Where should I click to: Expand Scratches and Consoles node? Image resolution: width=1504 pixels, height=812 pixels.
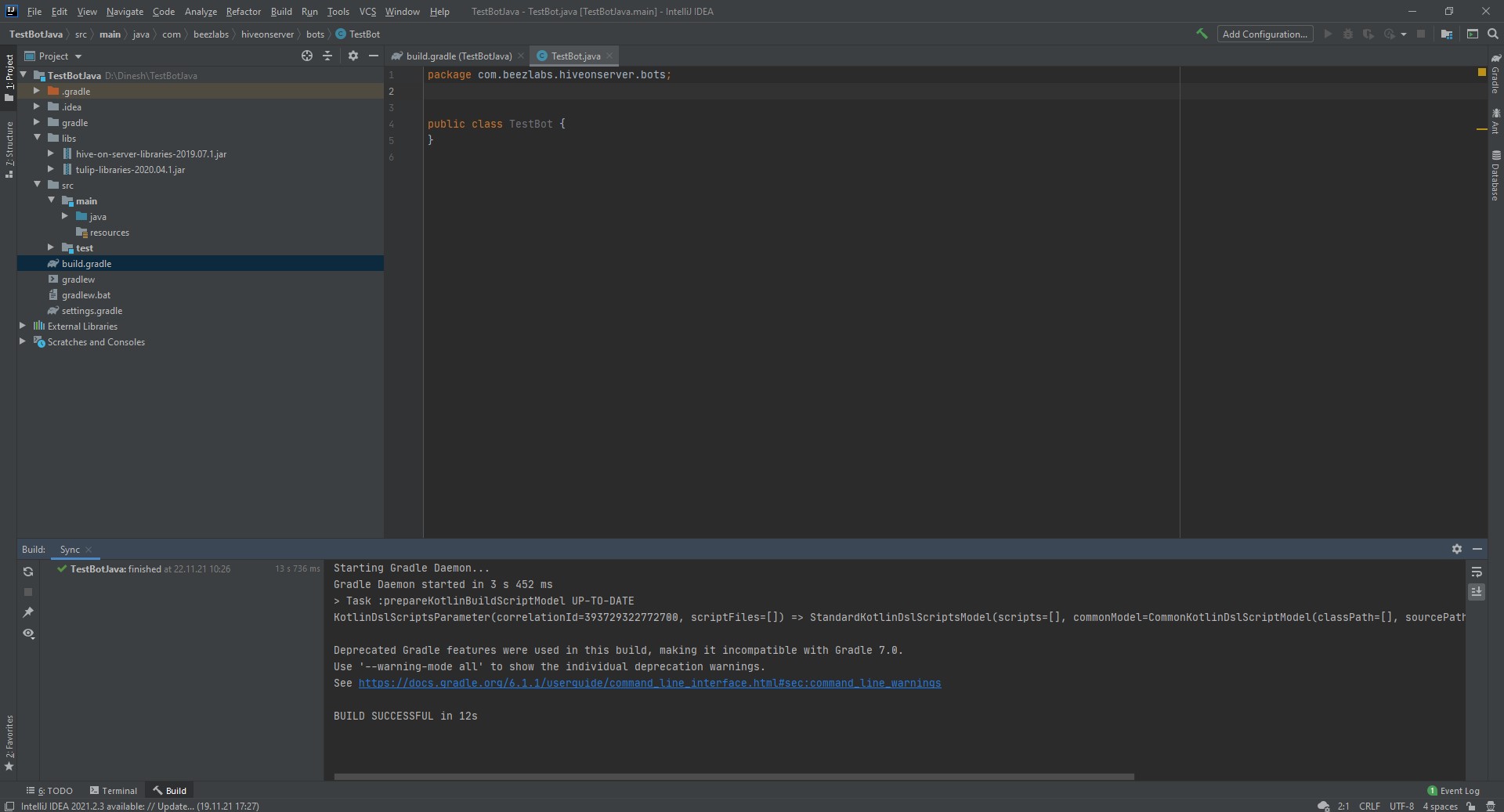tap(23, 341)
